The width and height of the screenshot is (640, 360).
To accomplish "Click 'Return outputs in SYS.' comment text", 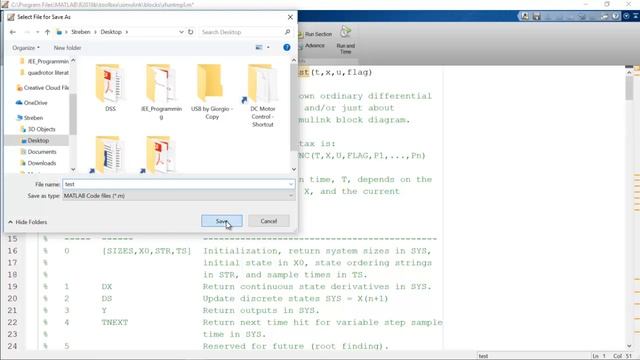I will tap(261, 311).
